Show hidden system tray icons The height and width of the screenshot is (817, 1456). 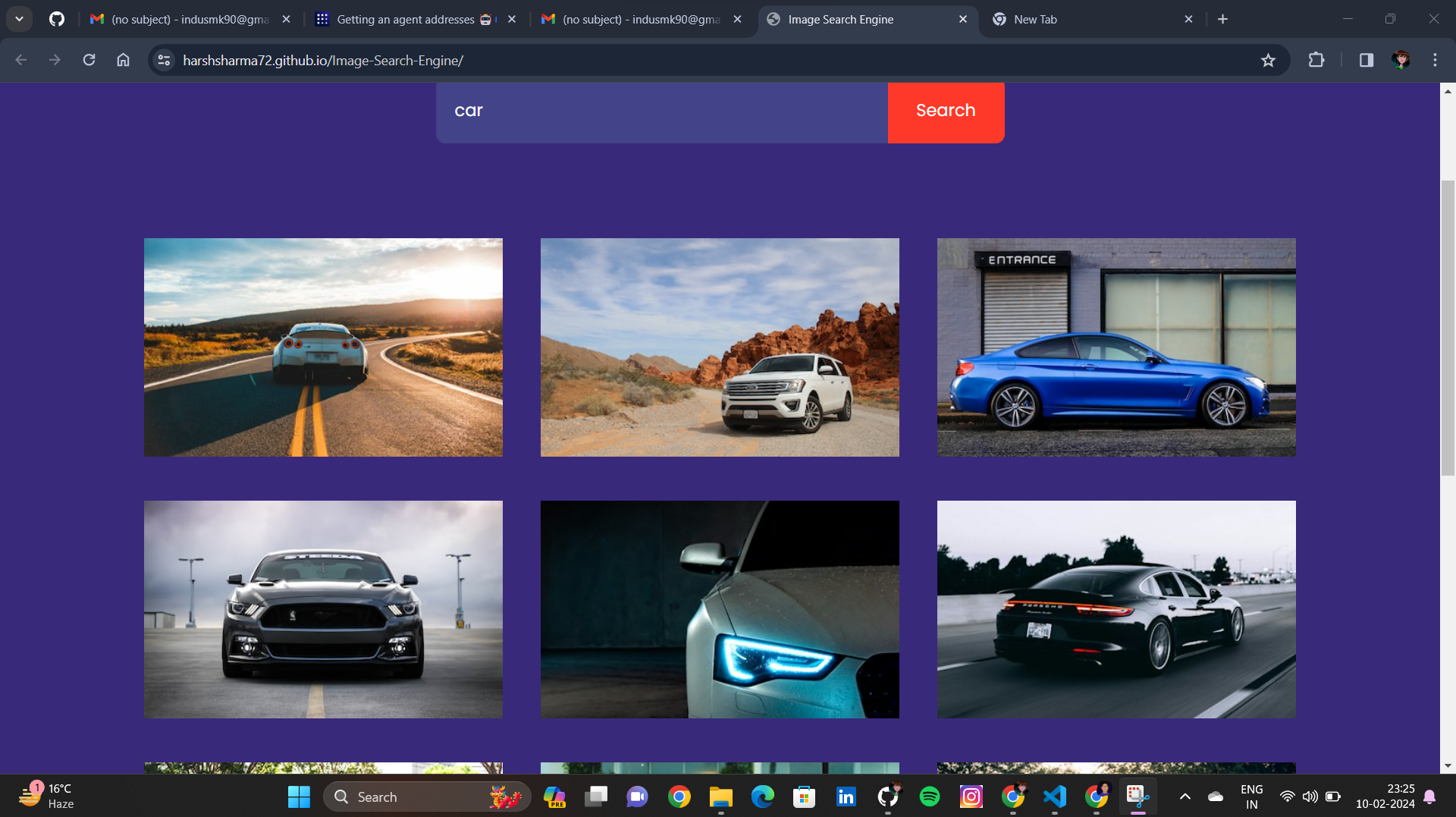pyautogui.click(x=1185, y=797)
